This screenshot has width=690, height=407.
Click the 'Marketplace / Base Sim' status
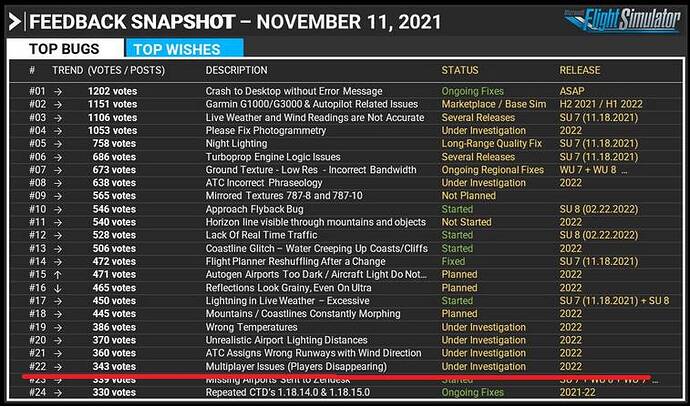[494, 104]
